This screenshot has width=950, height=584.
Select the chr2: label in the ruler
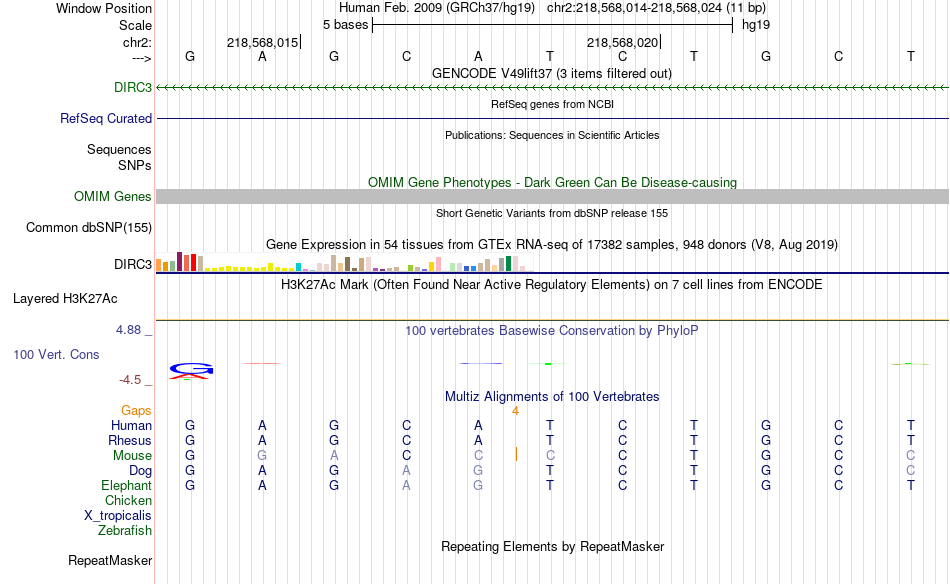click(137, 42)
